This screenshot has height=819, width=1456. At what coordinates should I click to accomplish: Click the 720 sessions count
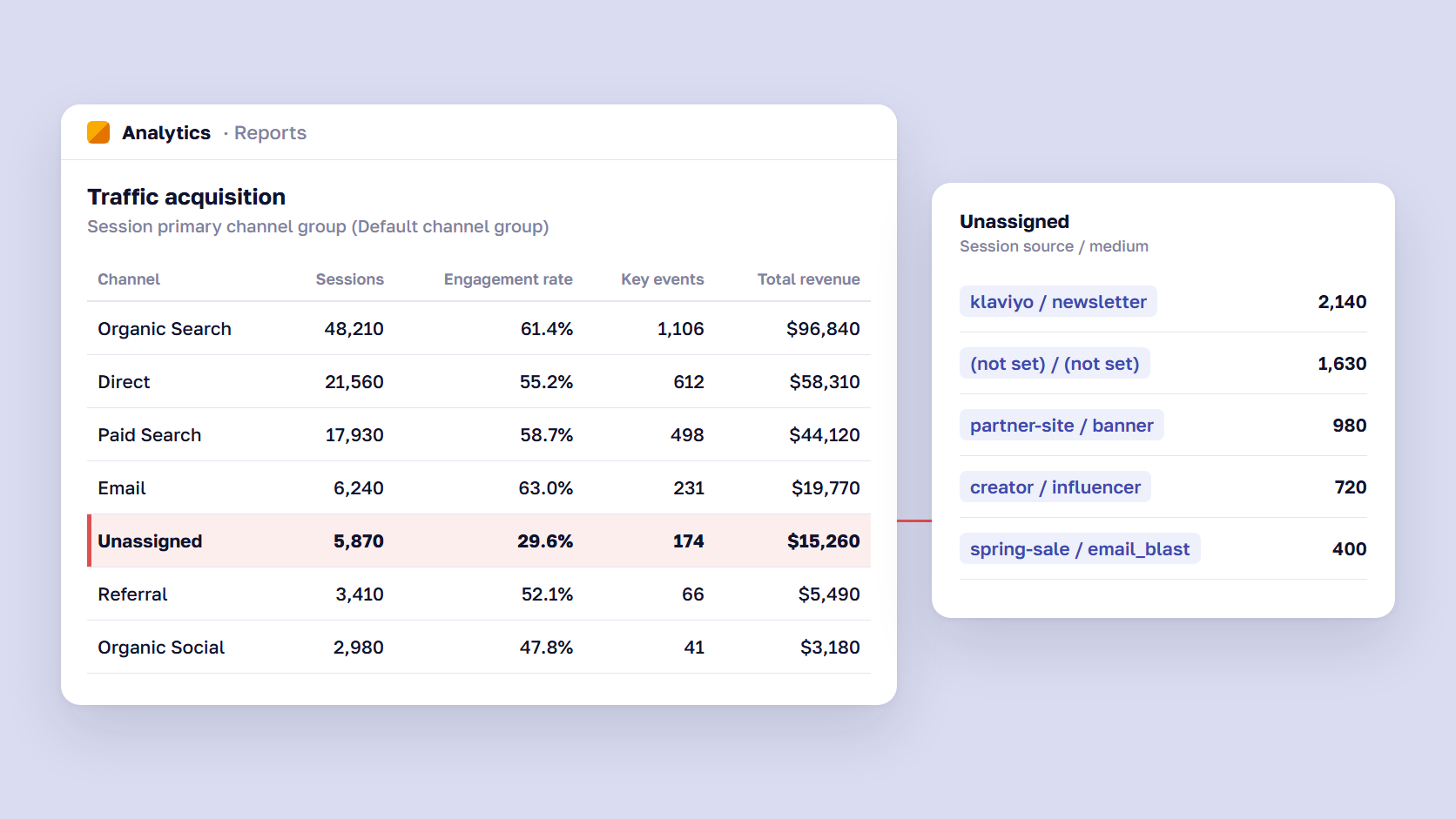(x=1351, y=487)
